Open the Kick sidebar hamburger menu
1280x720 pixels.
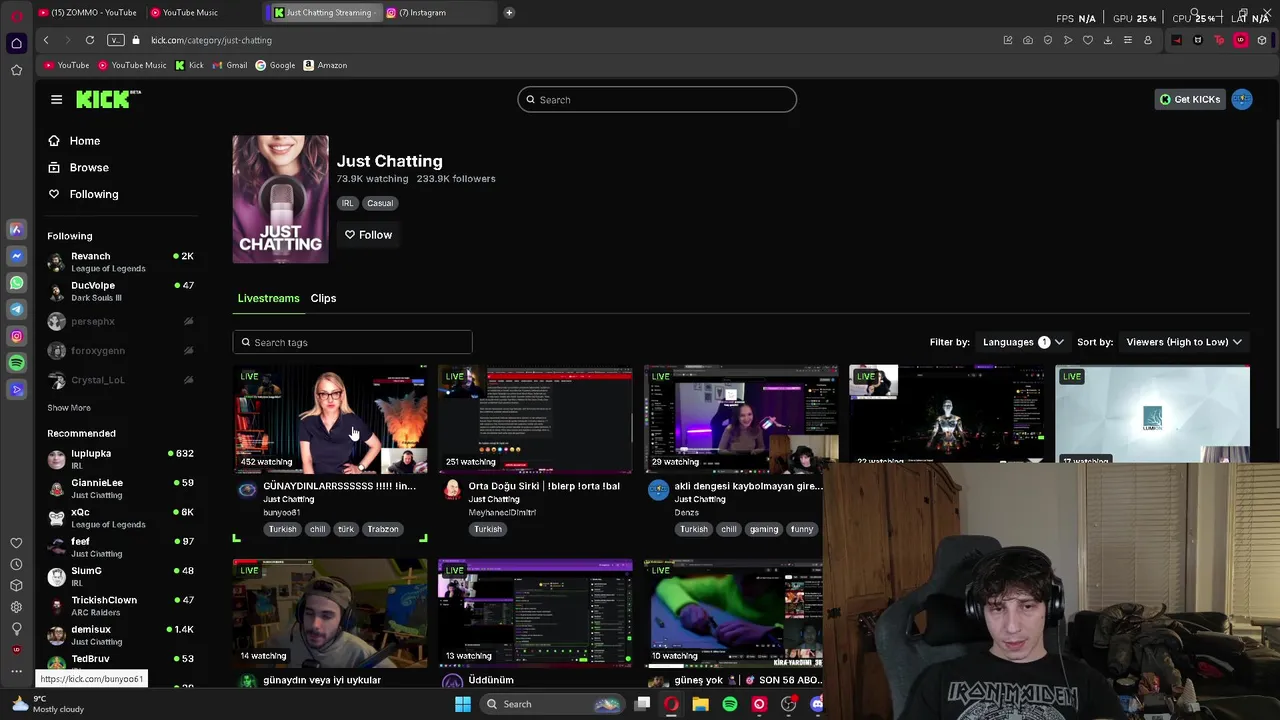(x=56, y=99)
